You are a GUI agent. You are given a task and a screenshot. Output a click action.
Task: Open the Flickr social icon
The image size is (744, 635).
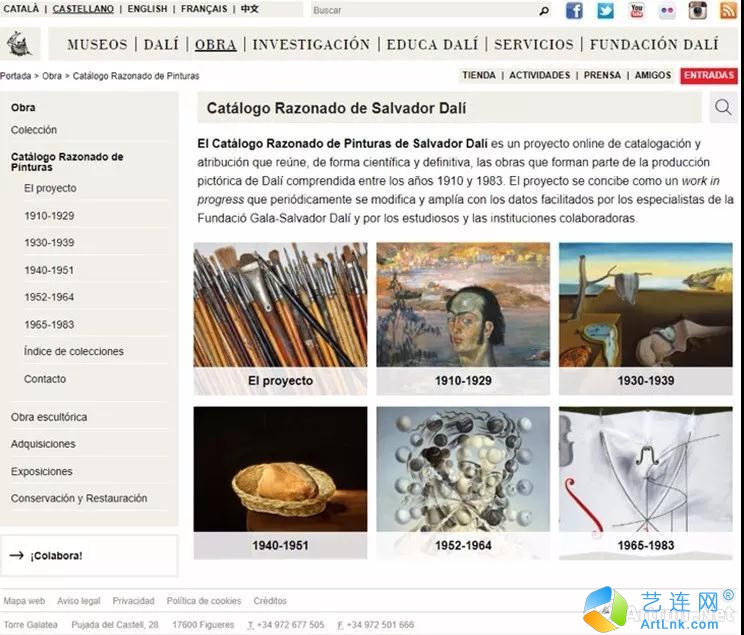pyautogui.click(x=667, y=10)
